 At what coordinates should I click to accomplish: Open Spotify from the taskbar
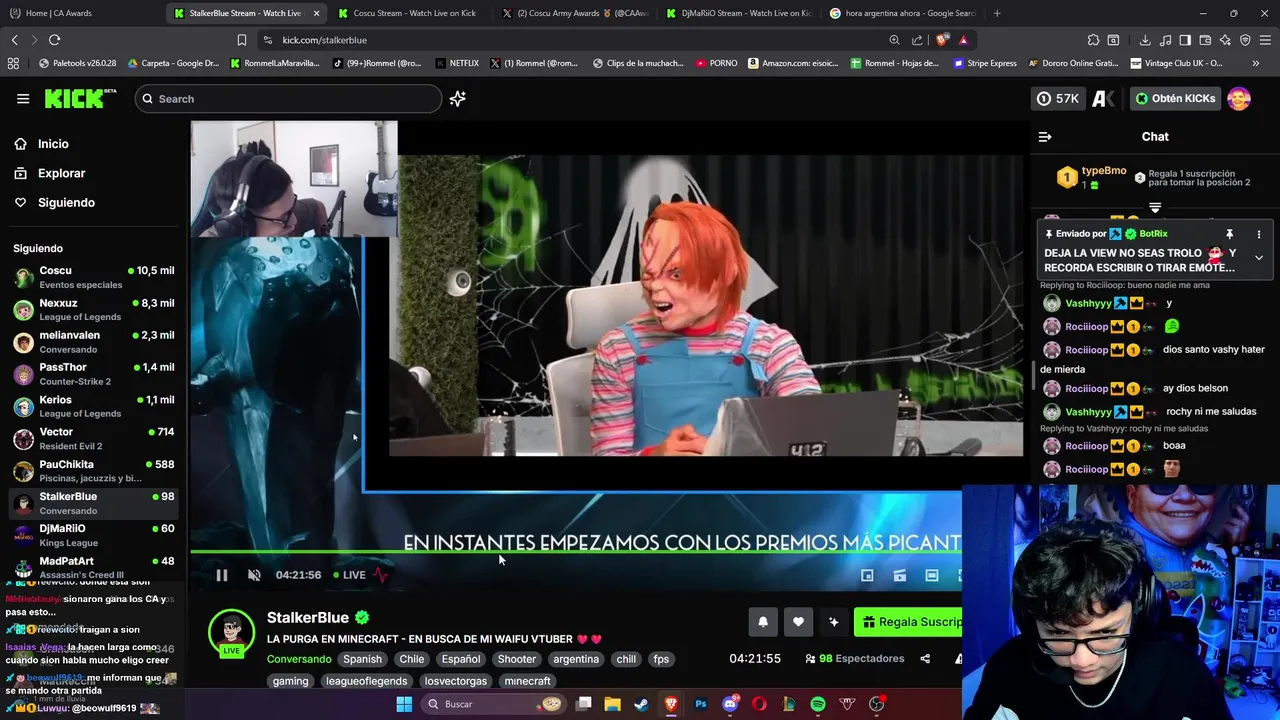[818, 704]
